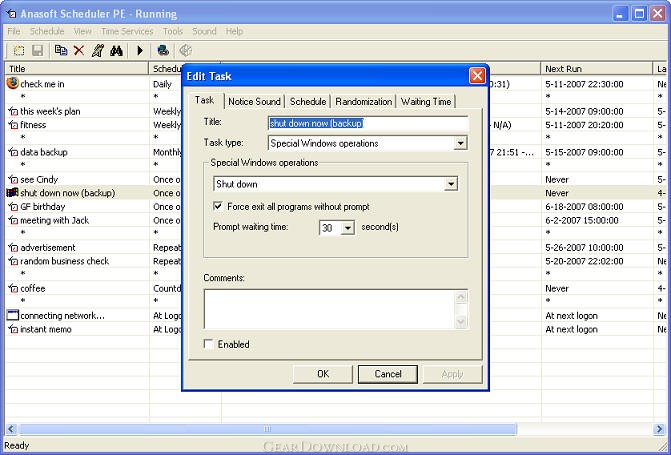This screenshot has height=455, width=671.
Task: Click the Apply button
Action: (452, 374)
